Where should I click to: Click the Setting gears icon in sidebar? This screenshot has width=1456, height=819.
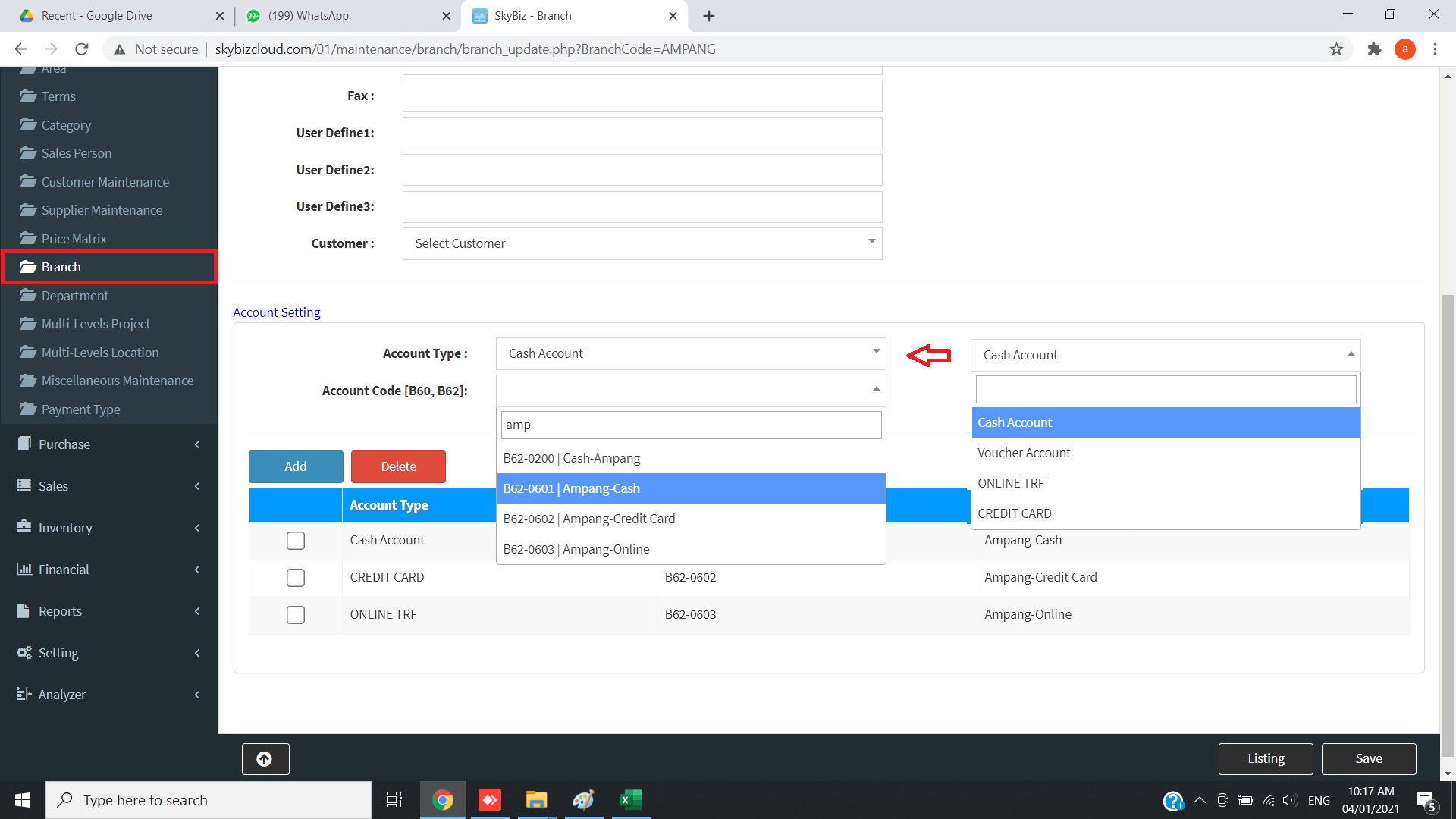coord(24,652)
